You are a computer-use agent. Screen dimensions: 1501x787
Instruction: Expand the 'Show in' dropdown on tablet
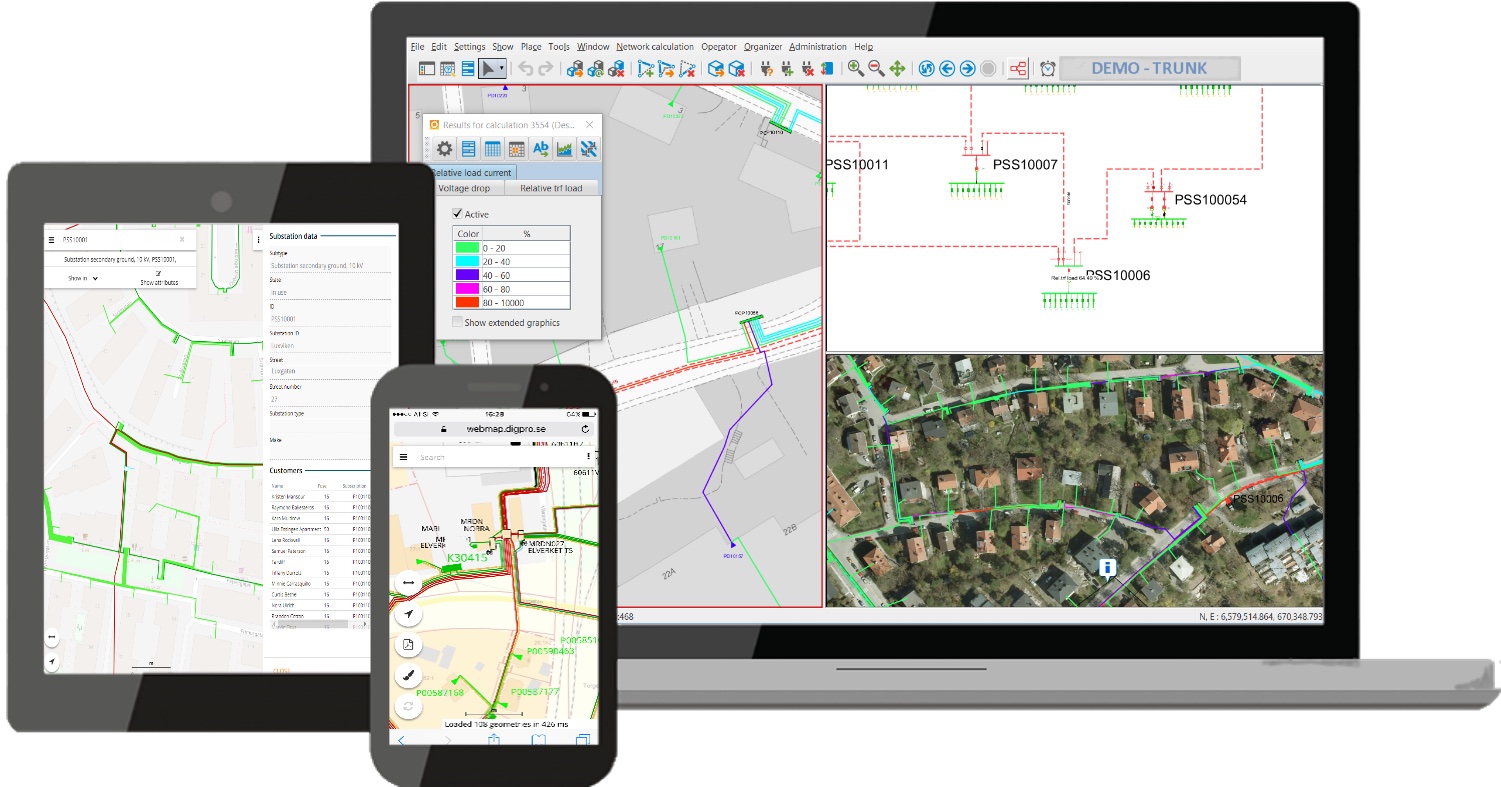(x=84, y=278)
